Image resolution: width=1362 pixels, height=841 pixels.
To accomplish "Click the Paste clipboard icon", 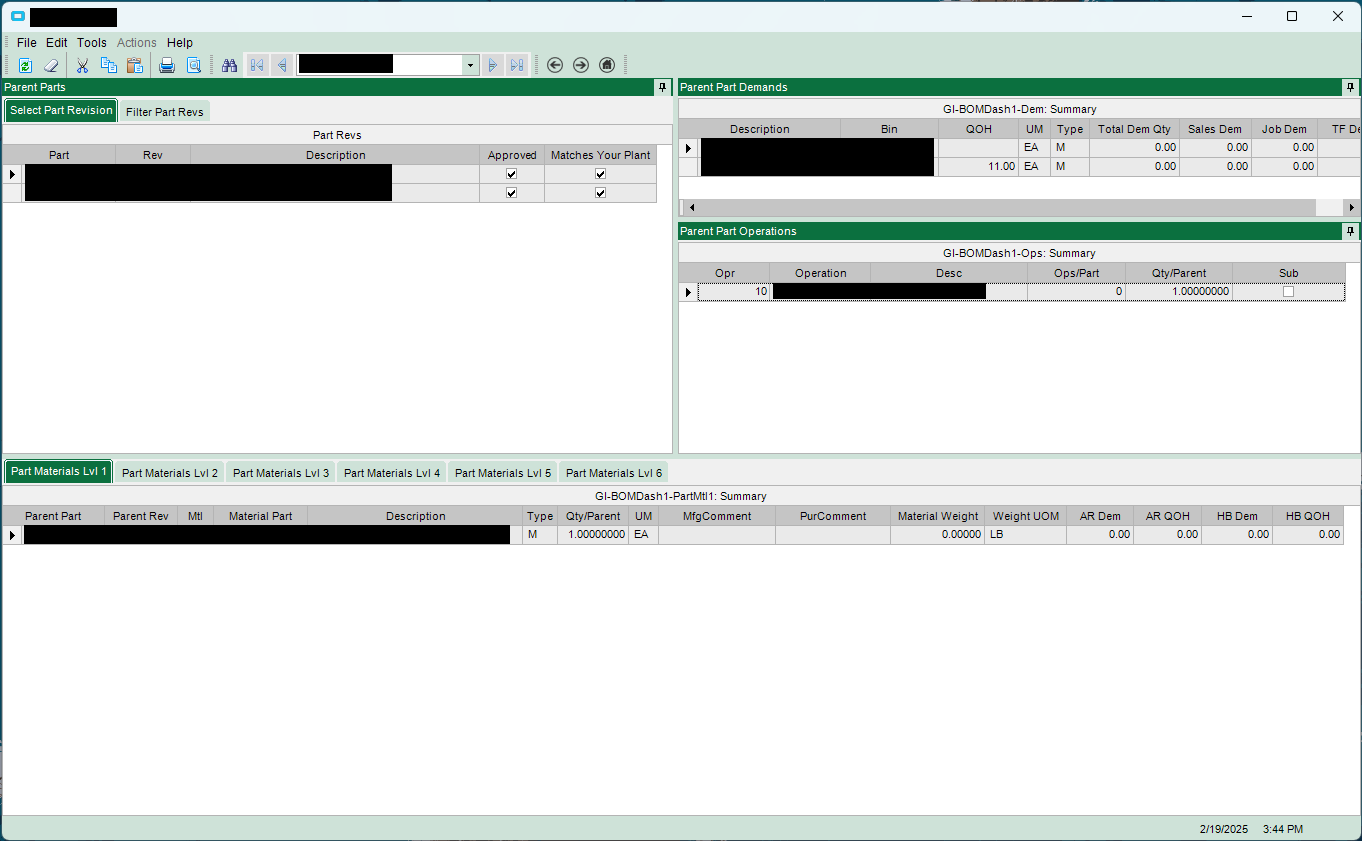I will pyautogui.click(x=135, y=65).
